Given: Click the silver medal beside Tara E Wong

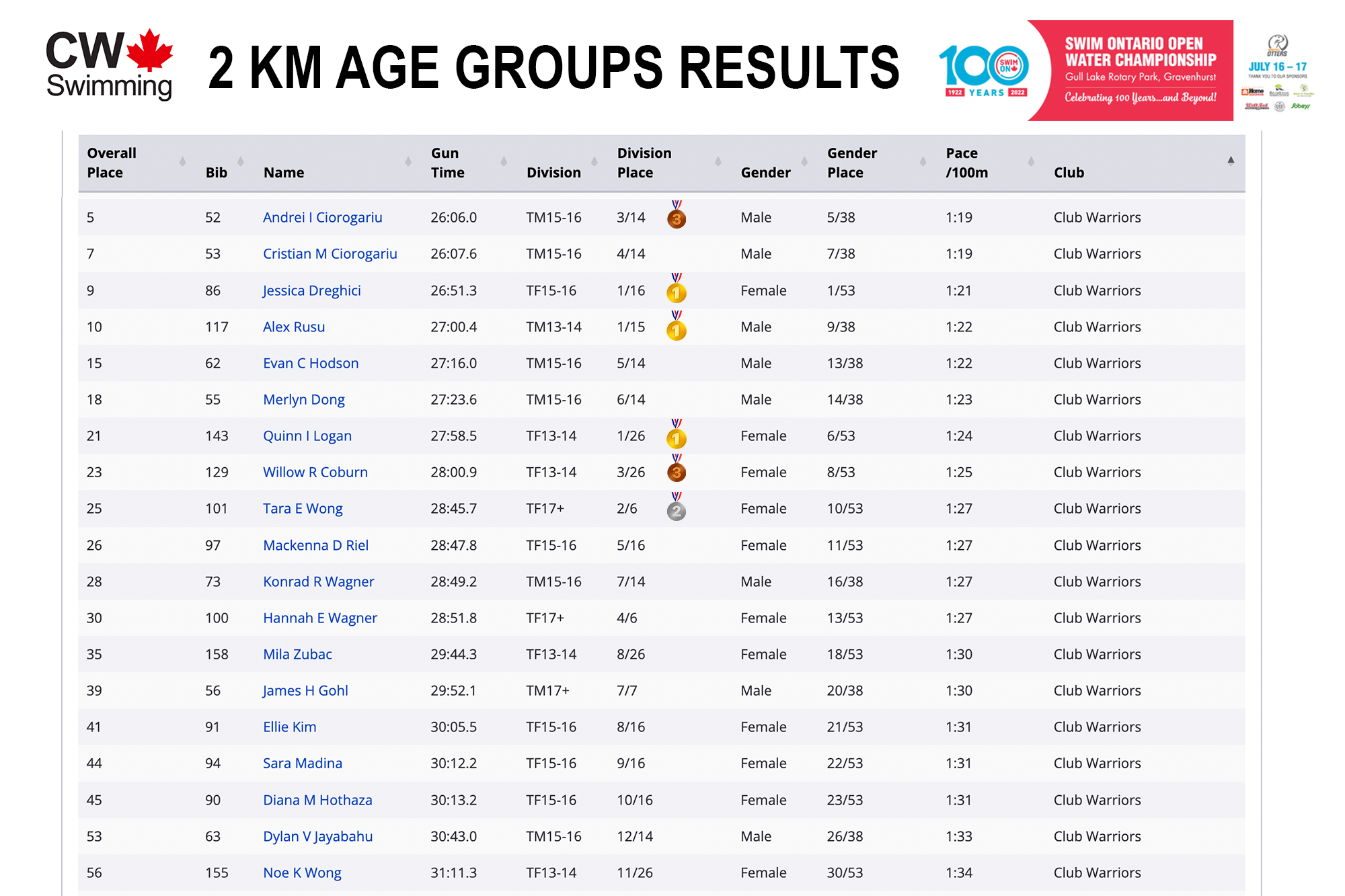Looking at the screenshot, I should click(677, 509).
